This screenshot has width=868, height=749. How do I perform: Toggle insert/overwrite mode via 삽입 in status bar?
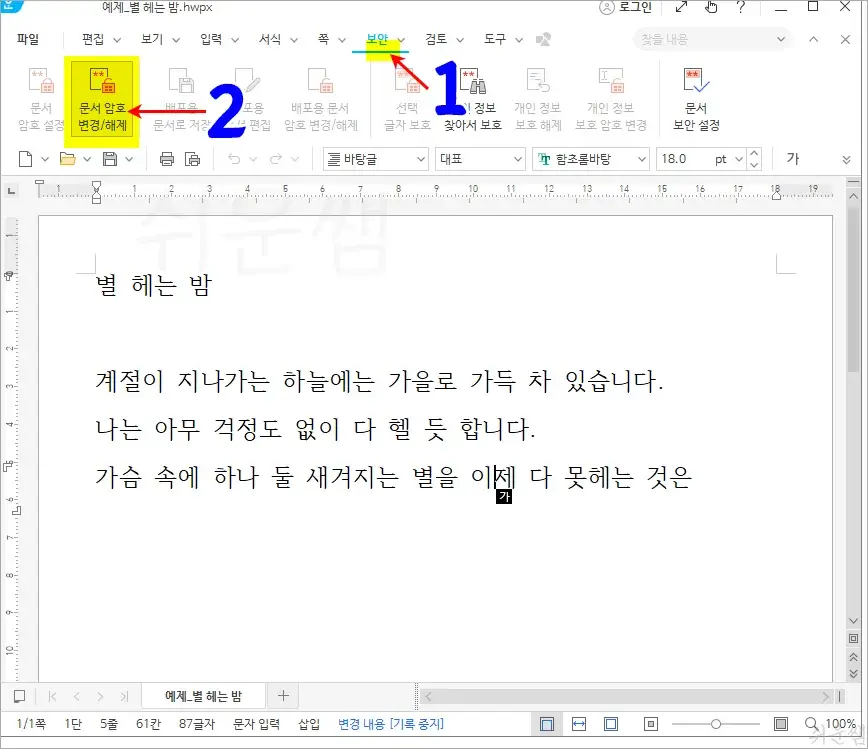tap(311, 724)
